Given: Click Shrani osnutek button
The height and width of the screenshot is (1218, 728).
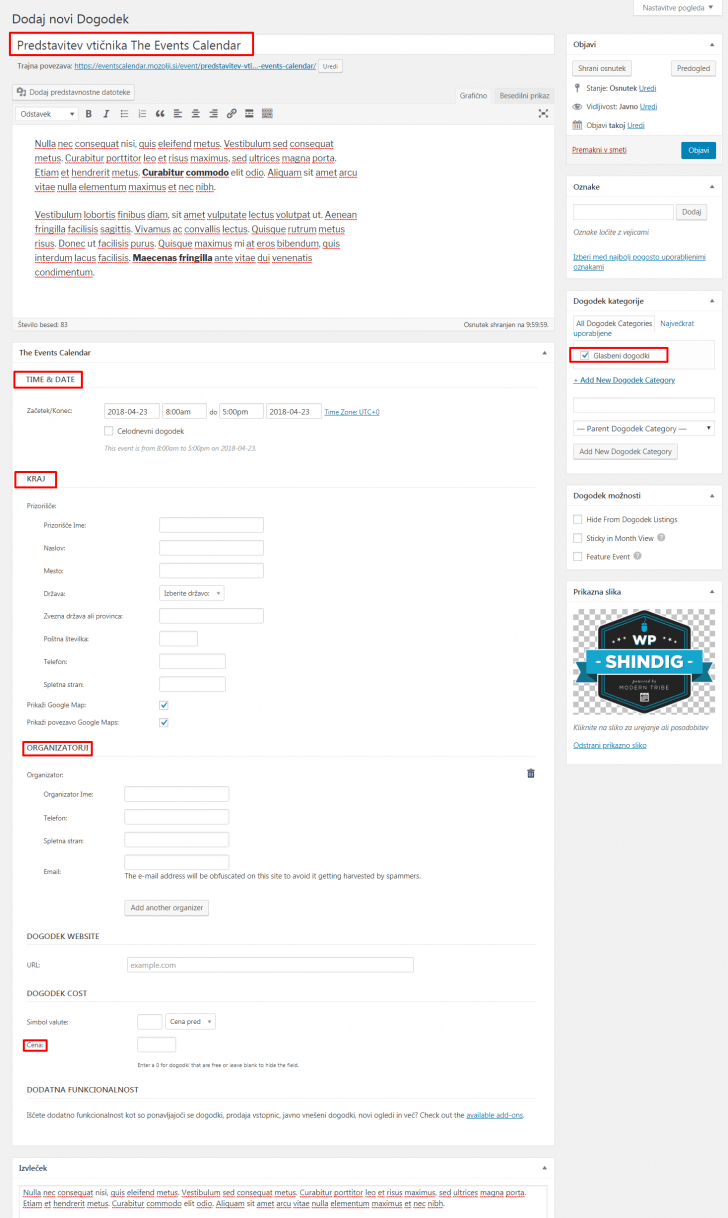Looking at the screenshot, I should 602,68.
